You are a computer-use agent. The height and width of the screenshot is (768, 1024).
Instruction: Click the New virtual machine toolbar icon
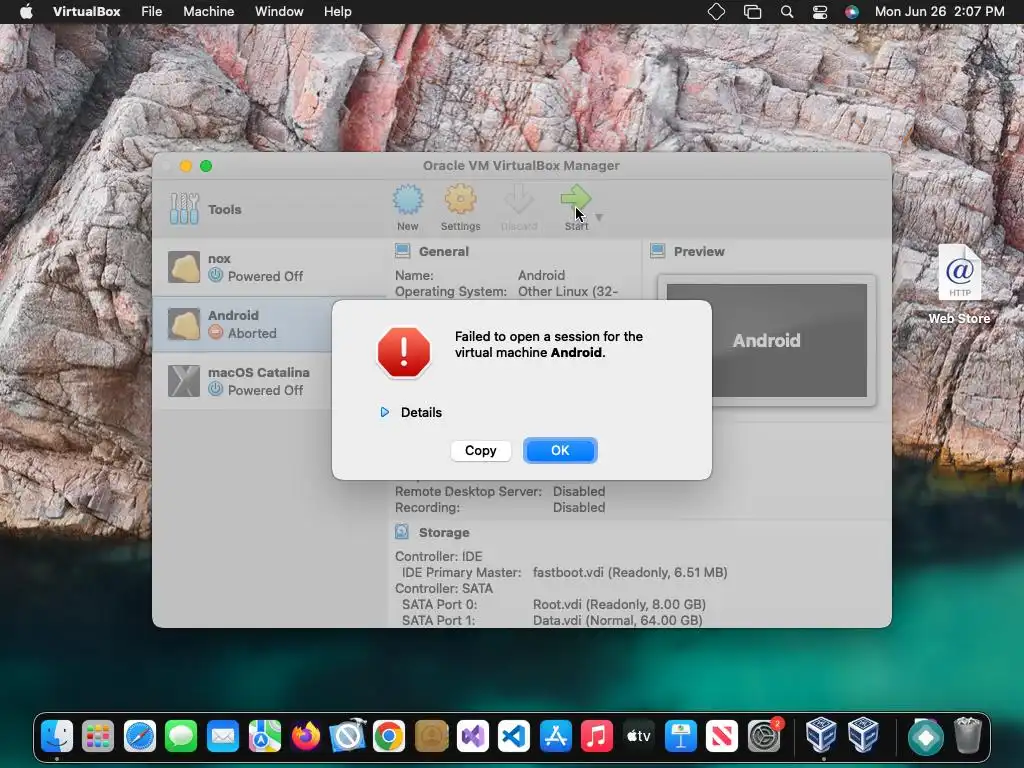[x=408, y=200]
